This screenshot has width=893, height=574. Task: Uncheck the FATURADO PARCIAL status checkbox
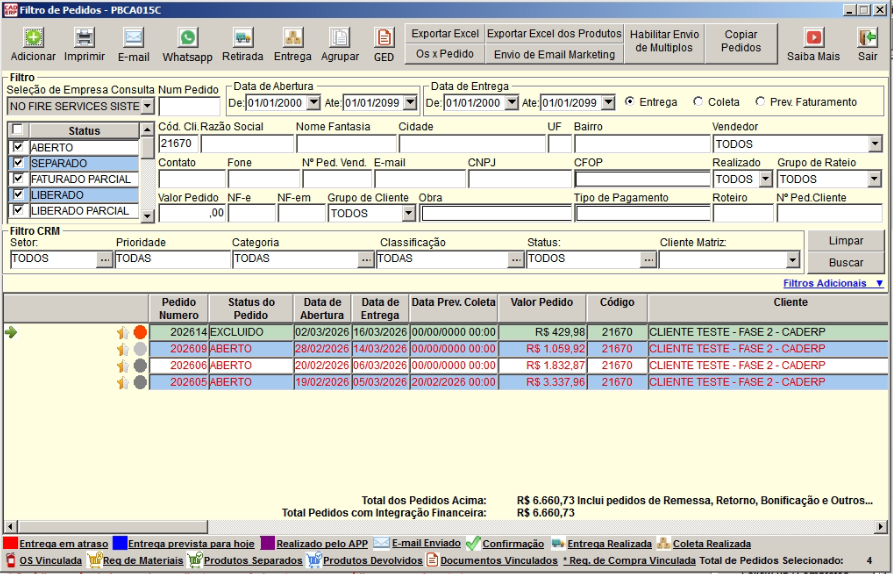click(18, 179)
